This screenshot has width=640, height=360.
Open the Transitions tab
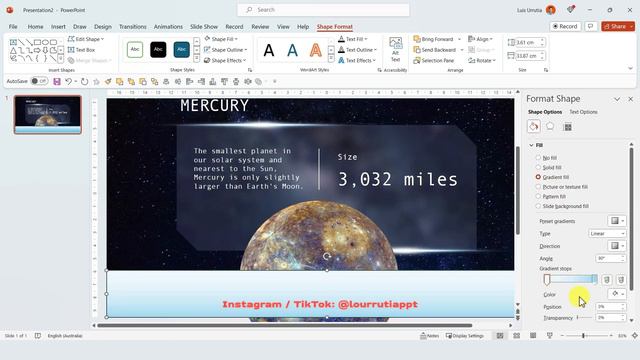132,27
